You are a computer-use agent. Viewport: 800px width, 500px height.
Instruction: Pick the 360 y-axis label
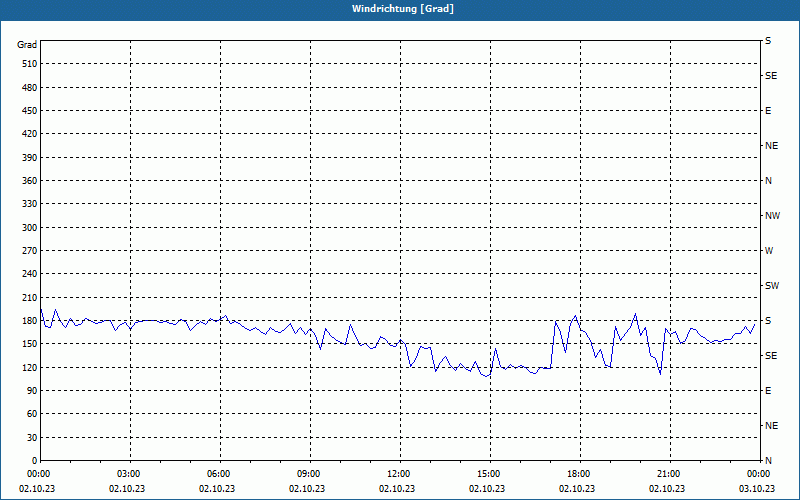pyautogui.click(x=30, y=181)
